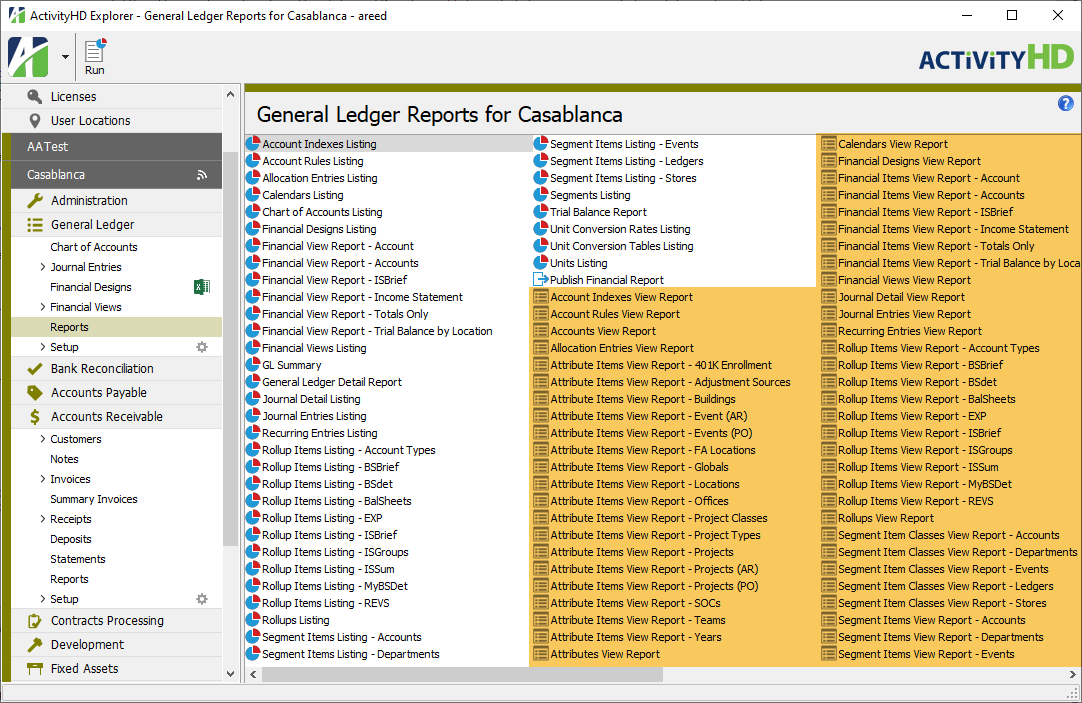Click the Bank Reconciliation checkmark icon

tap(35, 369)
